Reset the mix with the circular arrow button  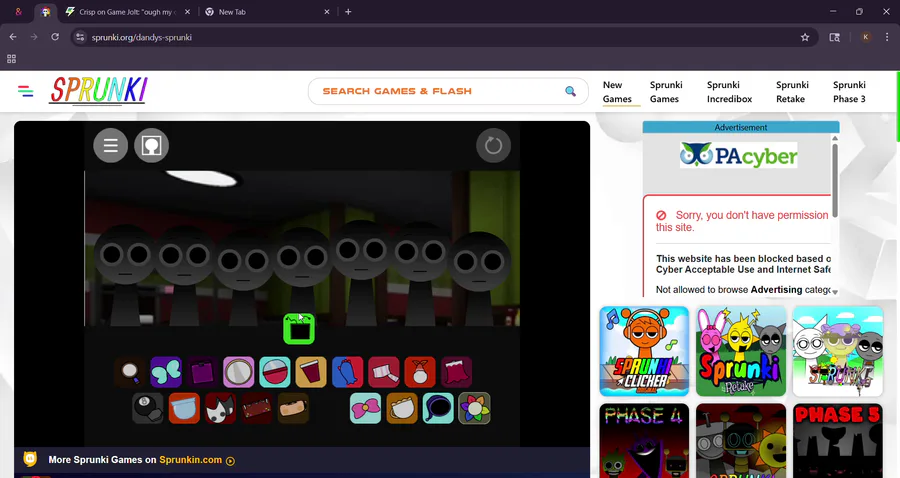(x=493, y=146)
